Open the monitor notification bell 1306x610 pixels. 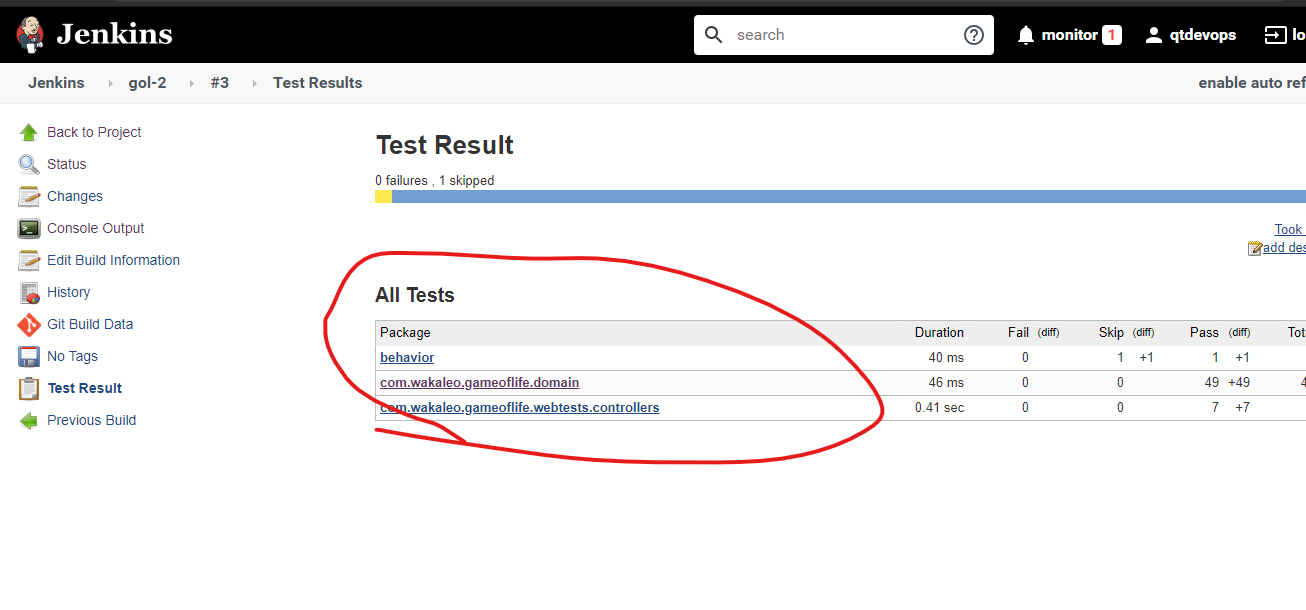tap(1025, 35)
